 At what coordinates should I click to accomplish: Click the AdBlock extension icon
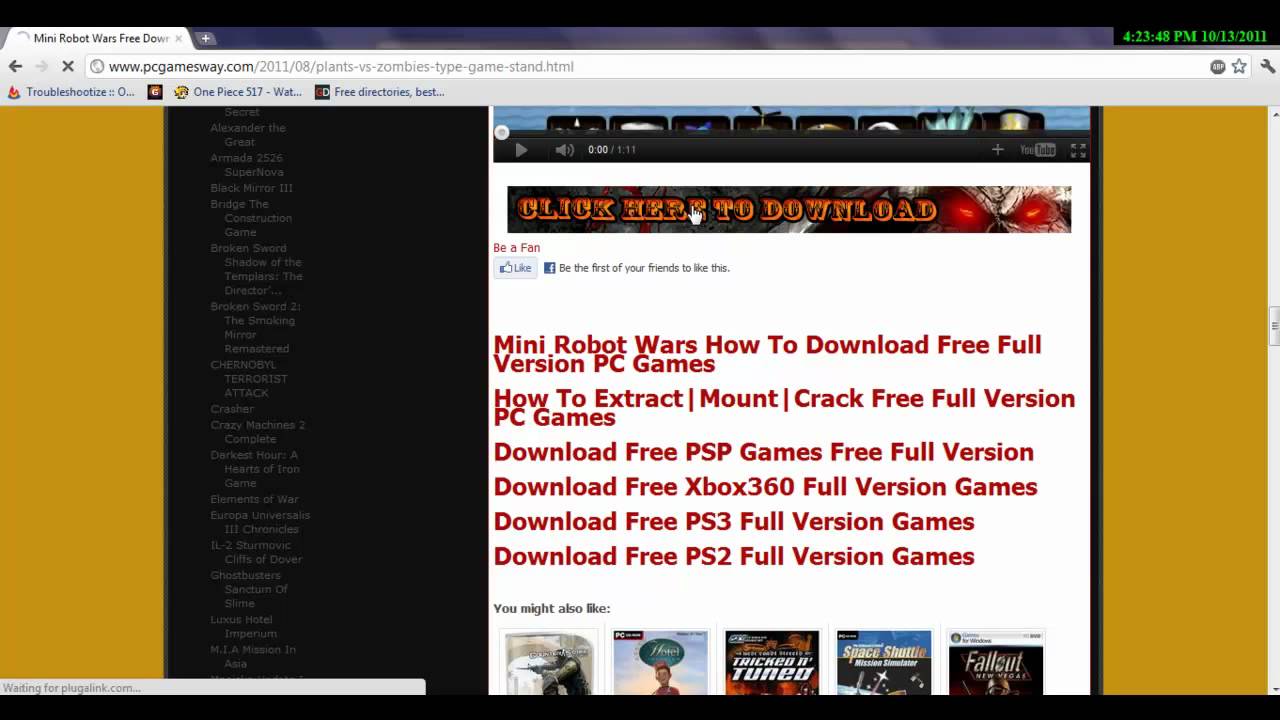1218,66
